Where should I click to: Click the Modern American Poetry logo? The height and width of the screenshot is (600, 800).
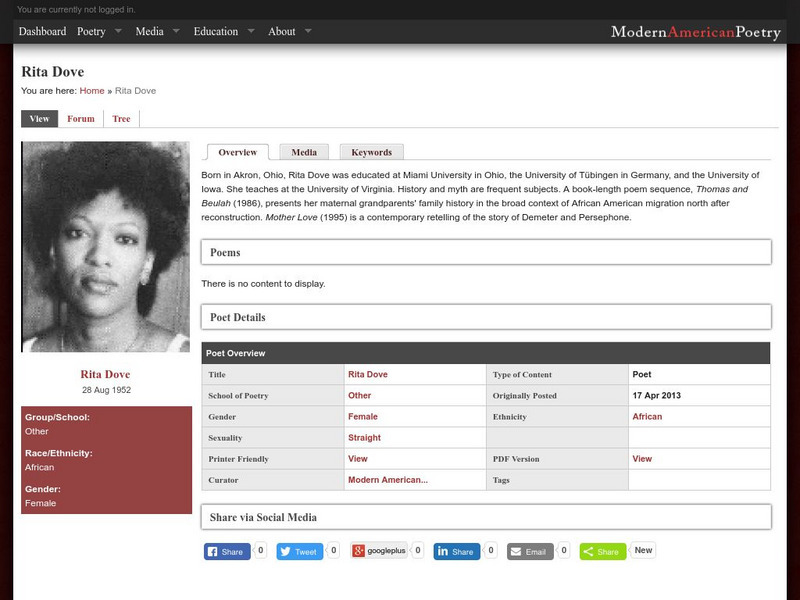click(x=695, y=32)
